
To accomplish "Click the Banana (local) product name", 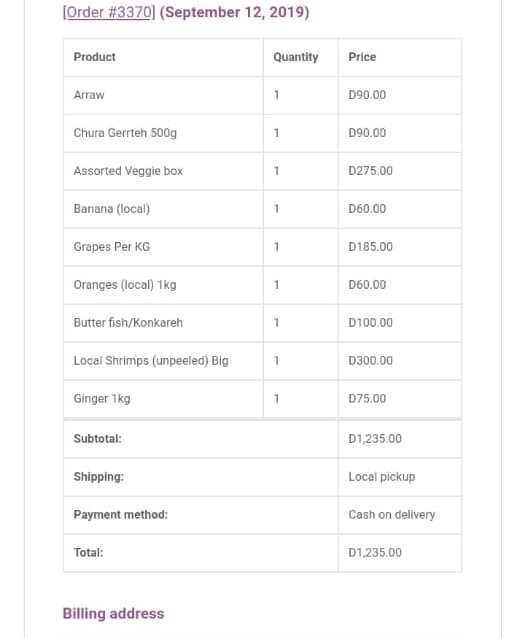I will click(112, 209).
